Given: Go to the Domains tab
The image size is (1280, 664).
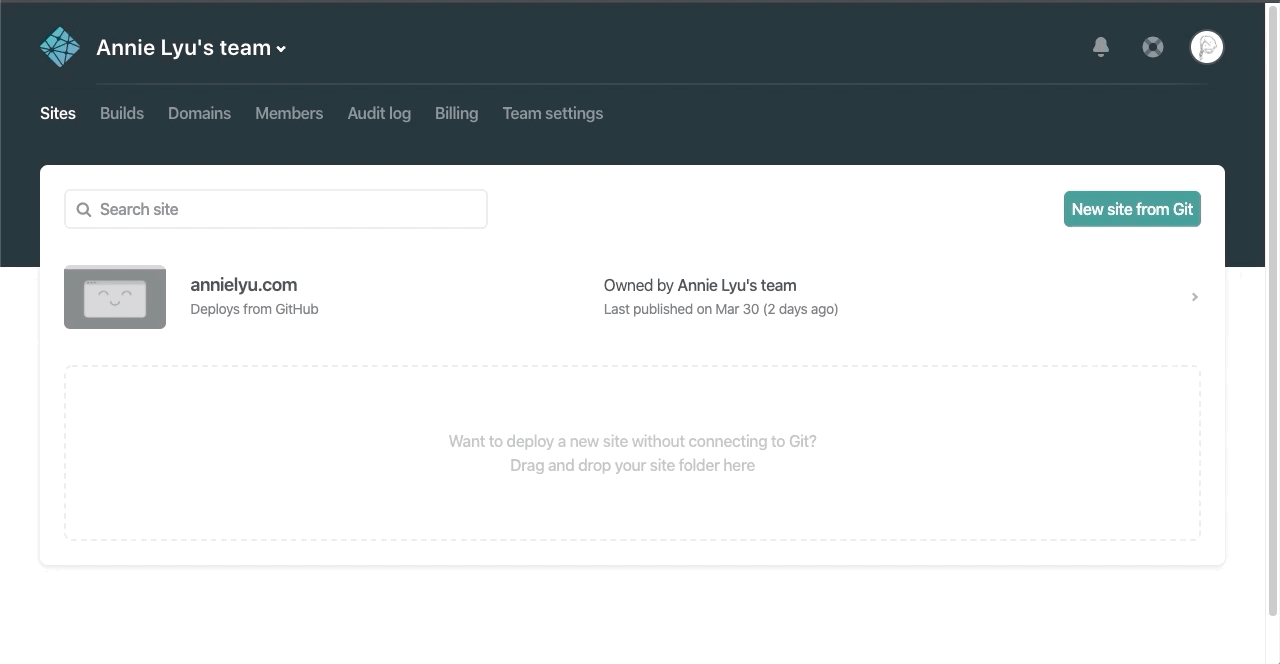Looking at the screenshot, I should tap(199, 114).
